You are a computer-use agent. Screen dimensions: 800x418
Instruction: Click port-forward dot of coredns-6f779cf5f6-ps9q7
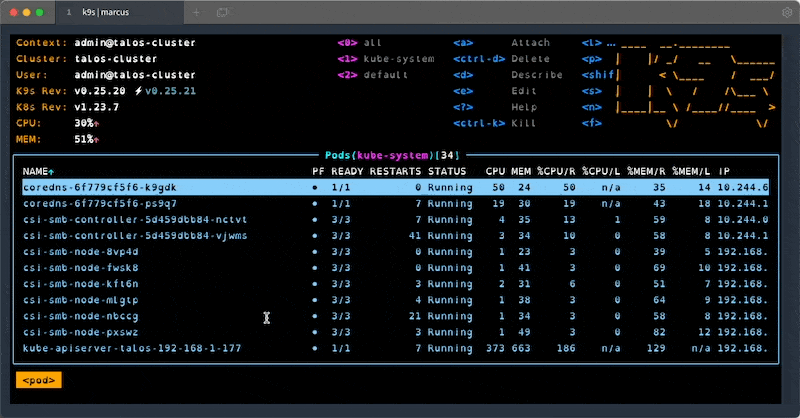pyautogui.click(x=315, y=204)
